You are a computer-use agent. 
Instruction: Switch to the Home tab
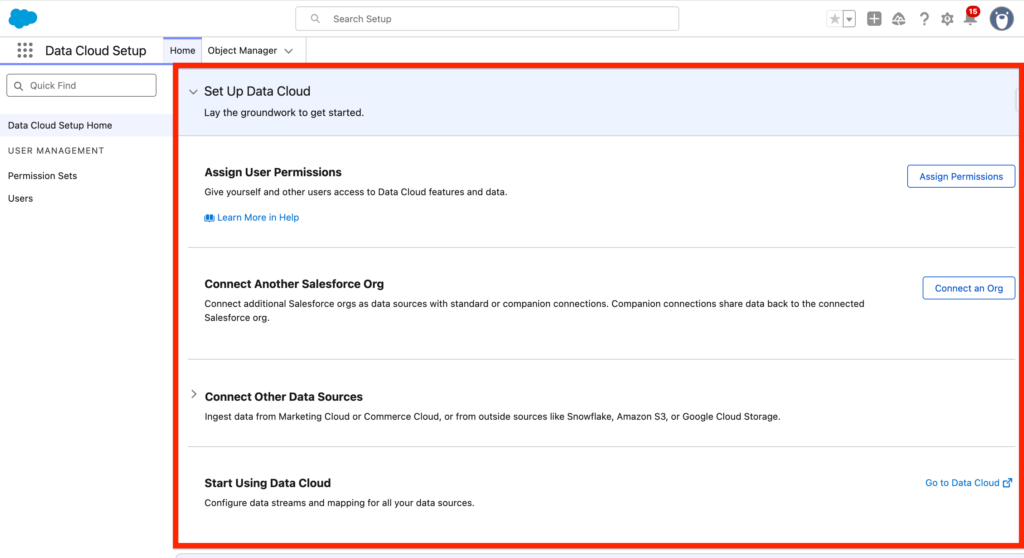pyautogui.click(x=182, y=51)
